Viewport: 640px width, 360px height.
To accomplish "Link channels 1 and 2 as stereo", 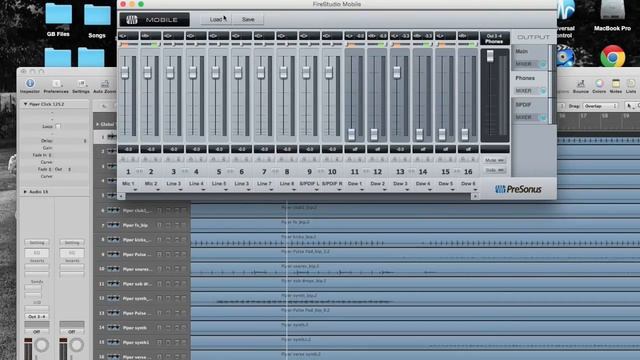I will click(140, 172).
